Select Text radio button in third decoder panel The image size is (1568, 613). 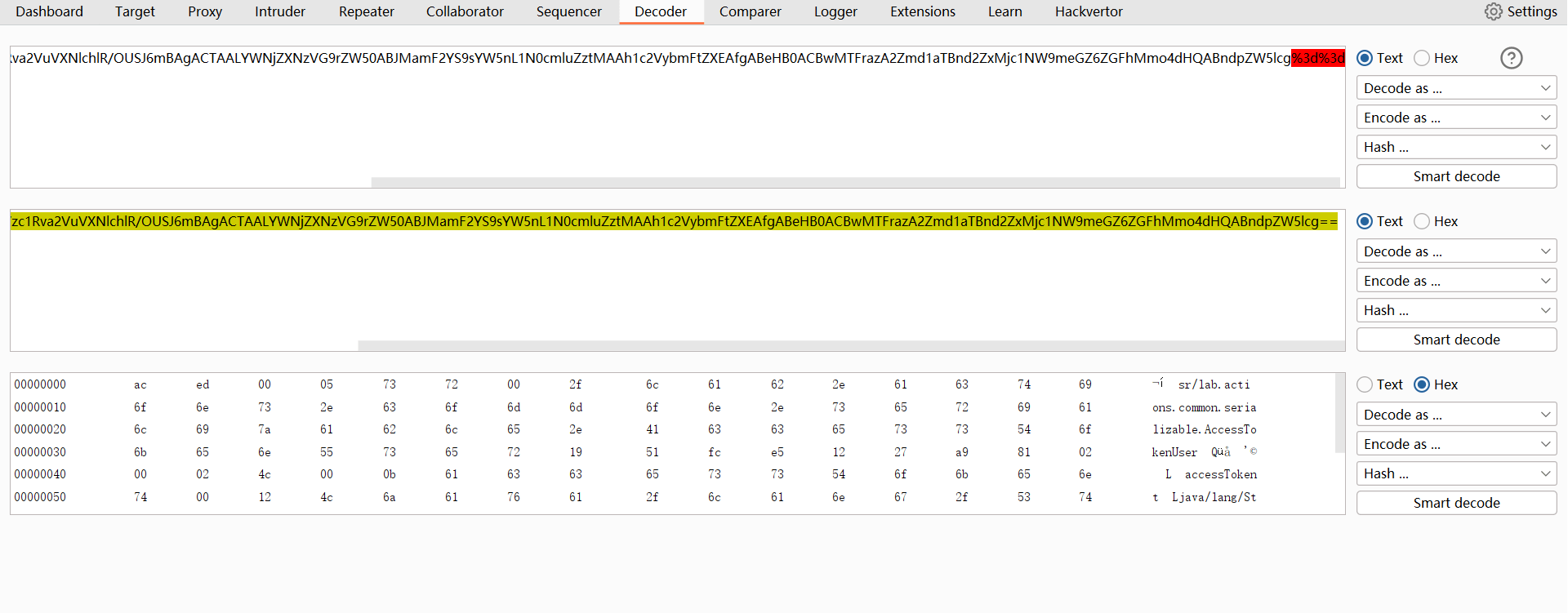[x=1365, y=384]
